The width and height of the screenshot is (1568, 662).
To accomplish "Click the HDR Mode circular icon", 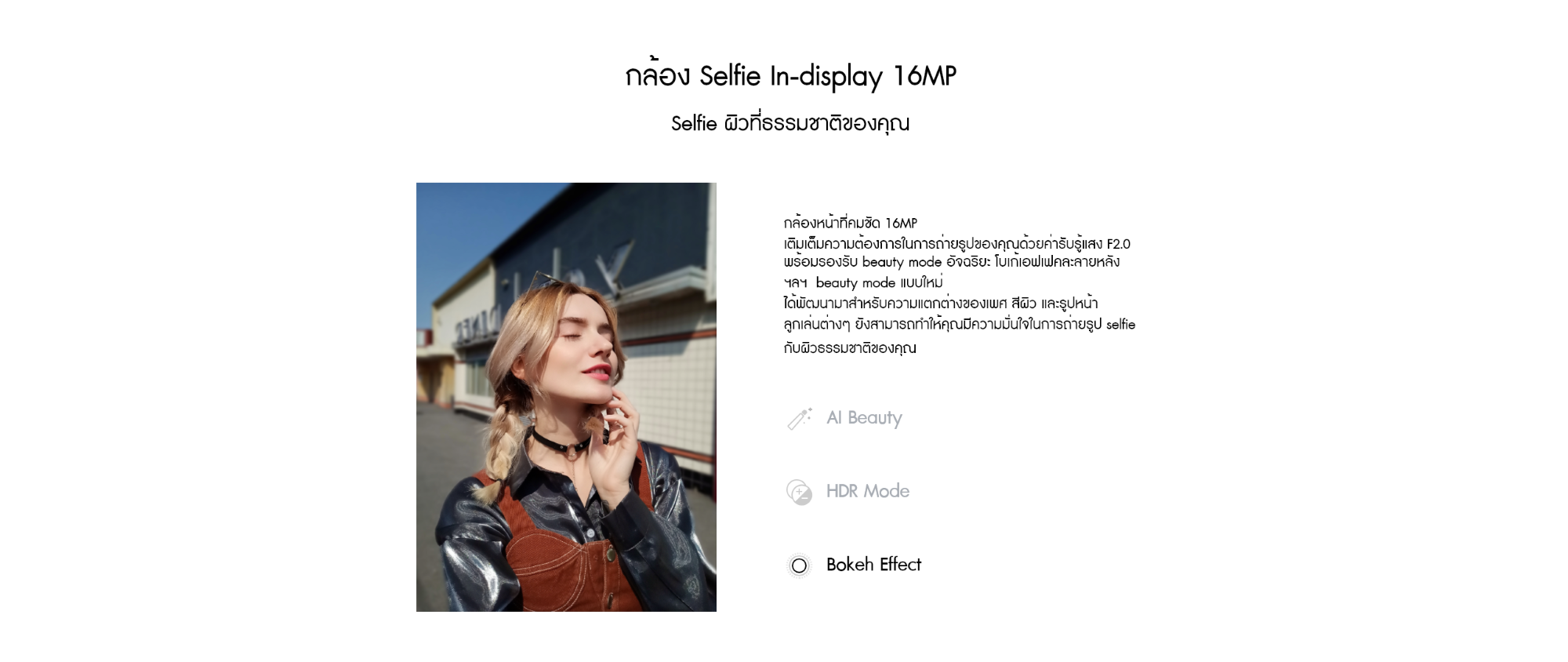I will tap(799, 492).
